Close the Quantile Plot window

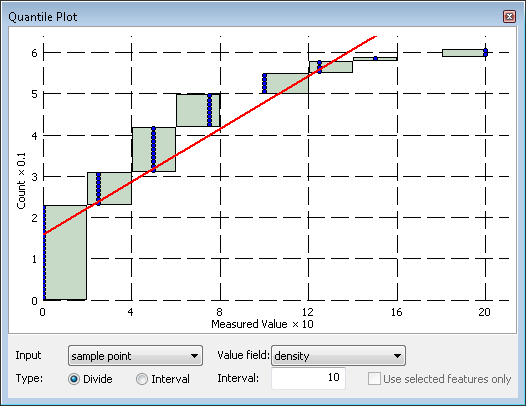[x=509, y=16]
